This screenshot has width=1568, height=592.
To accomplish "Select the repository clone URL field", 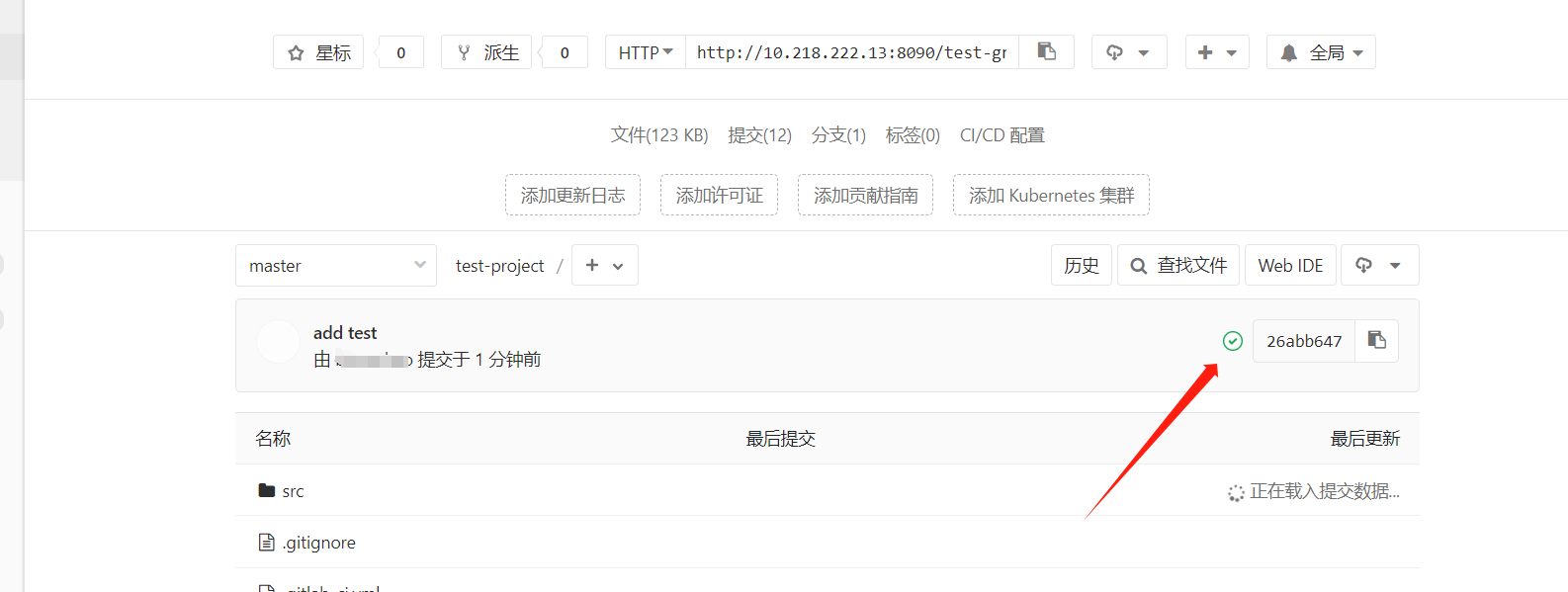I will [852, 52].
